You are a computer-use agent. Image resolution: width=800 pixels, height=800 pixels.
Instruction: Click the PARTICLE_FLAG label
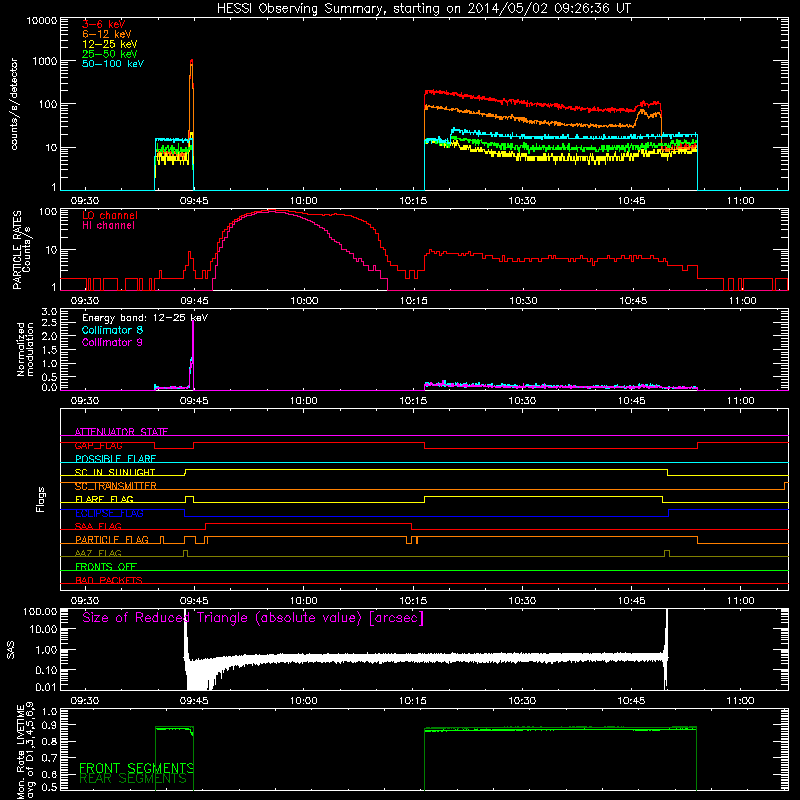[x=112, y=540]
